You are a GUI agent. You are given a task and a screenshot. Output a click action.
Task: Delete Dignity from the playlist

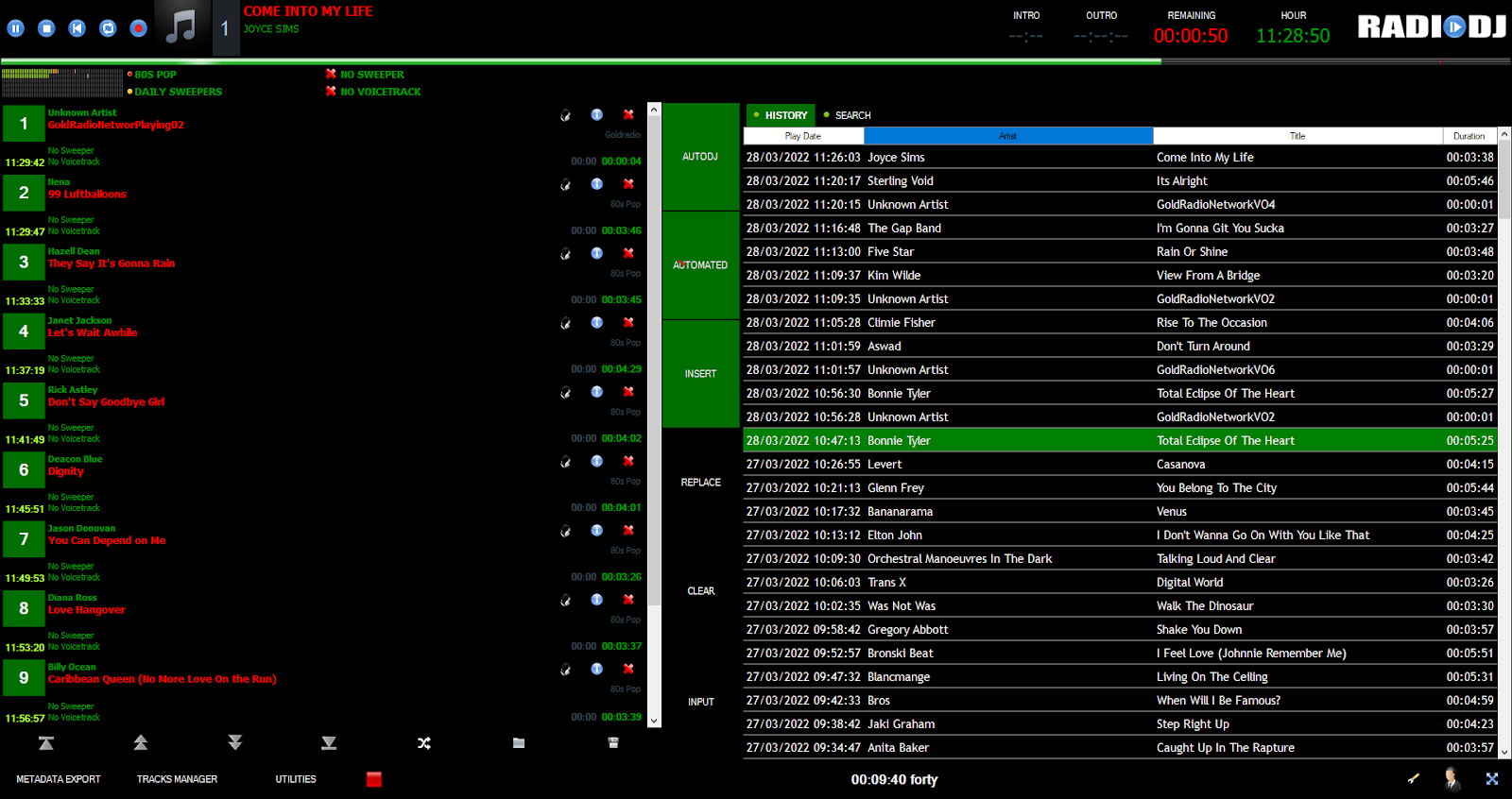coord(628,461)
